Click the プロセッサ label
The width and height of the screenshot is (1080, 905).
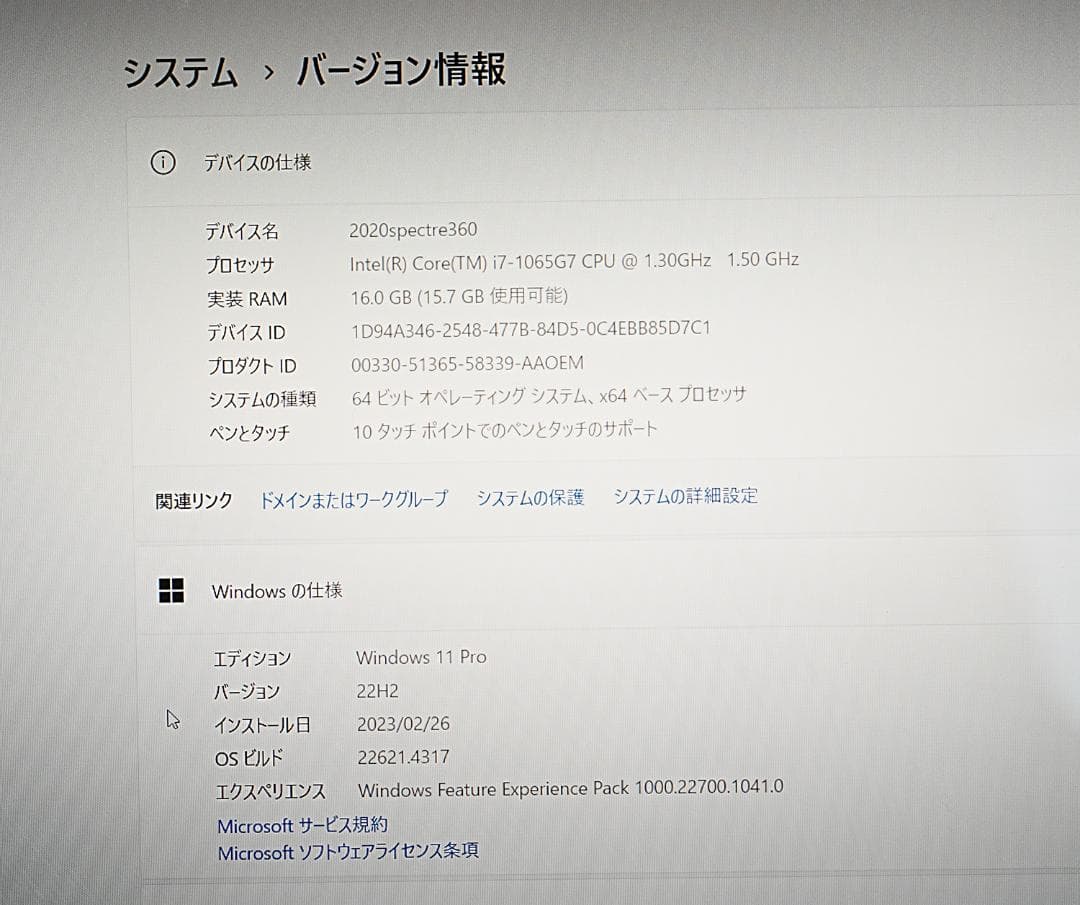point(240,265)
